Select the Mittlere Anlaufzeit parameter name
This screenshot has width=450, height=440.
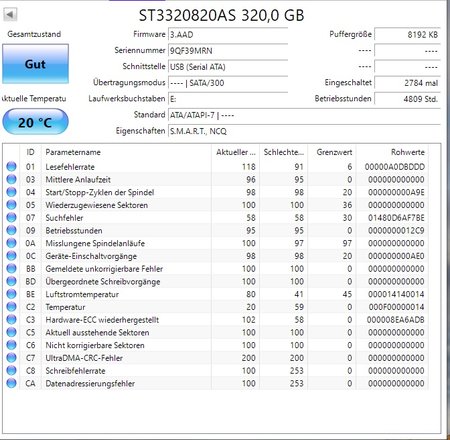78,179
